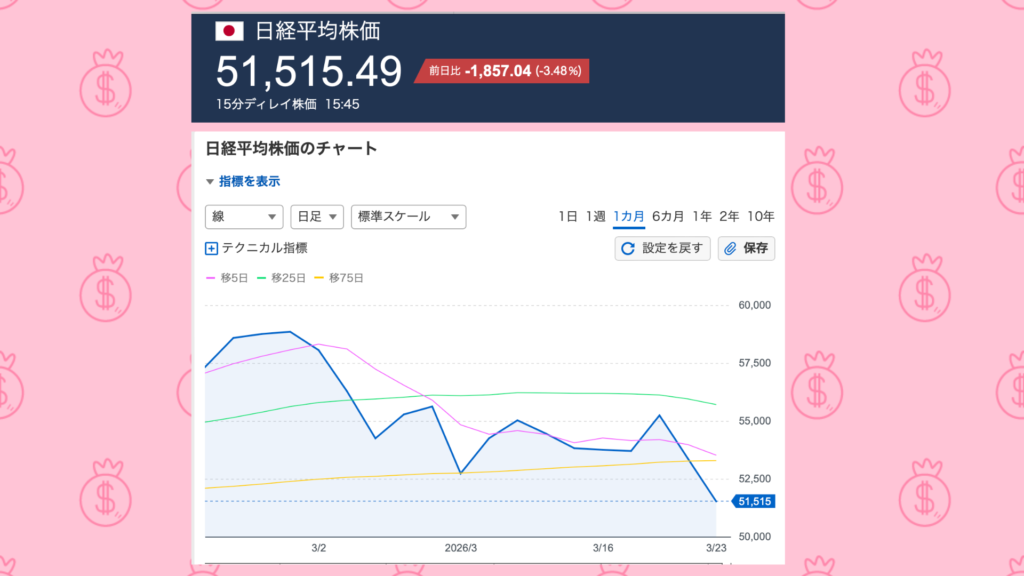Open the 線 chart type dropdown
Image resolution: width=1024 pixels, height=576 pixels.
(x=244, y=216)
